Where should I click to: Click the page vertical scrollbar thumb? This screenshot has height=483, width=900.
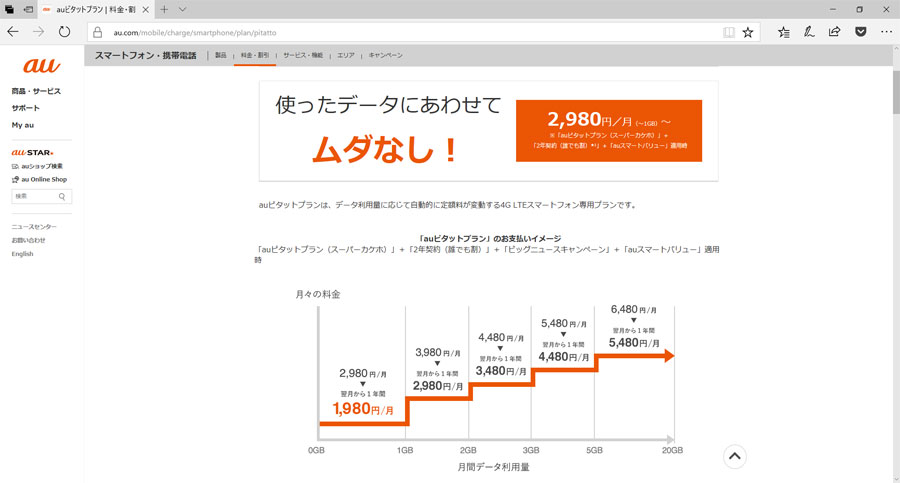896,92
